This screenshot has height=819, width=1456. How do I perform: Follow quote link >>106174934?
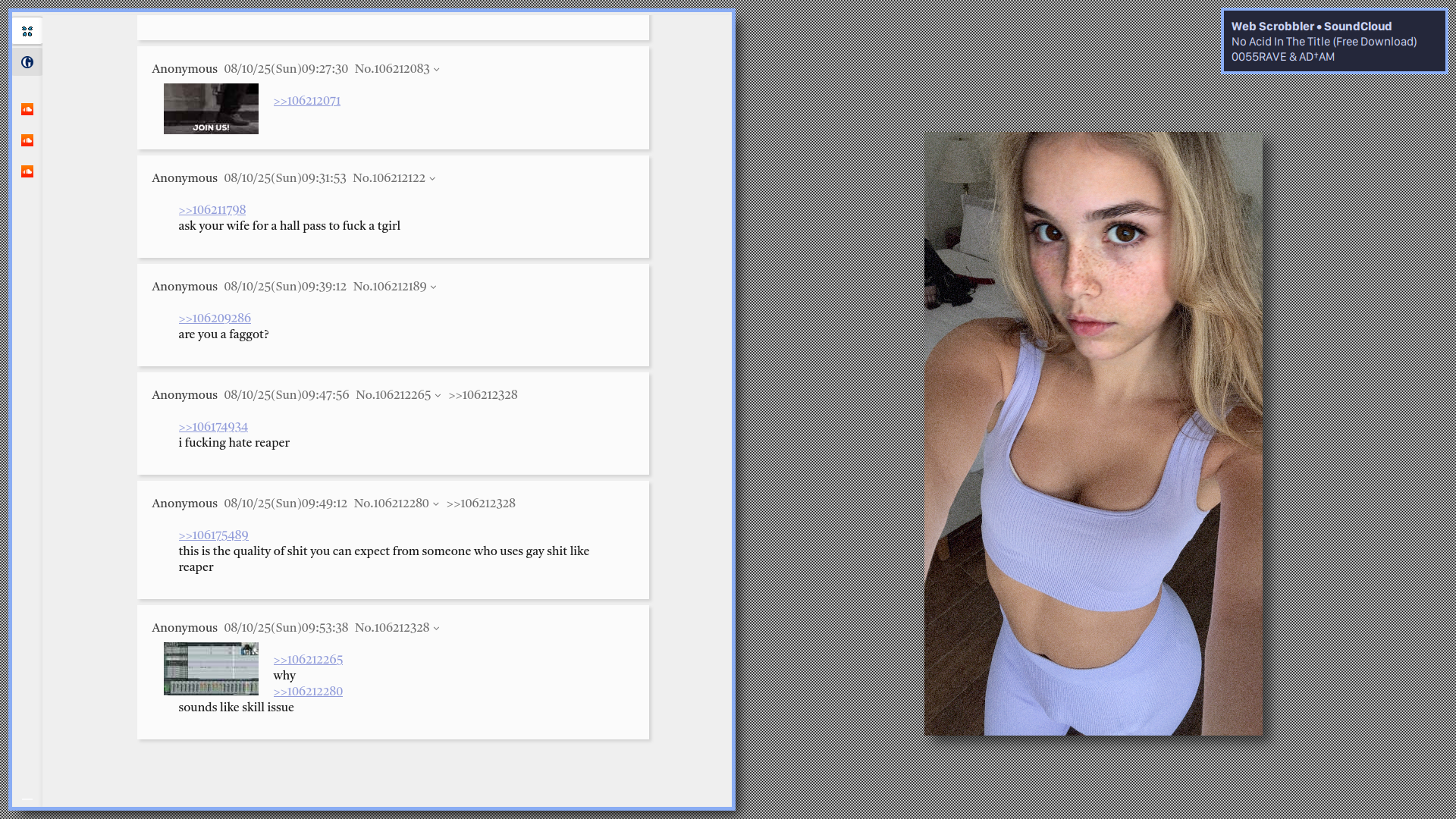(212, 426)
